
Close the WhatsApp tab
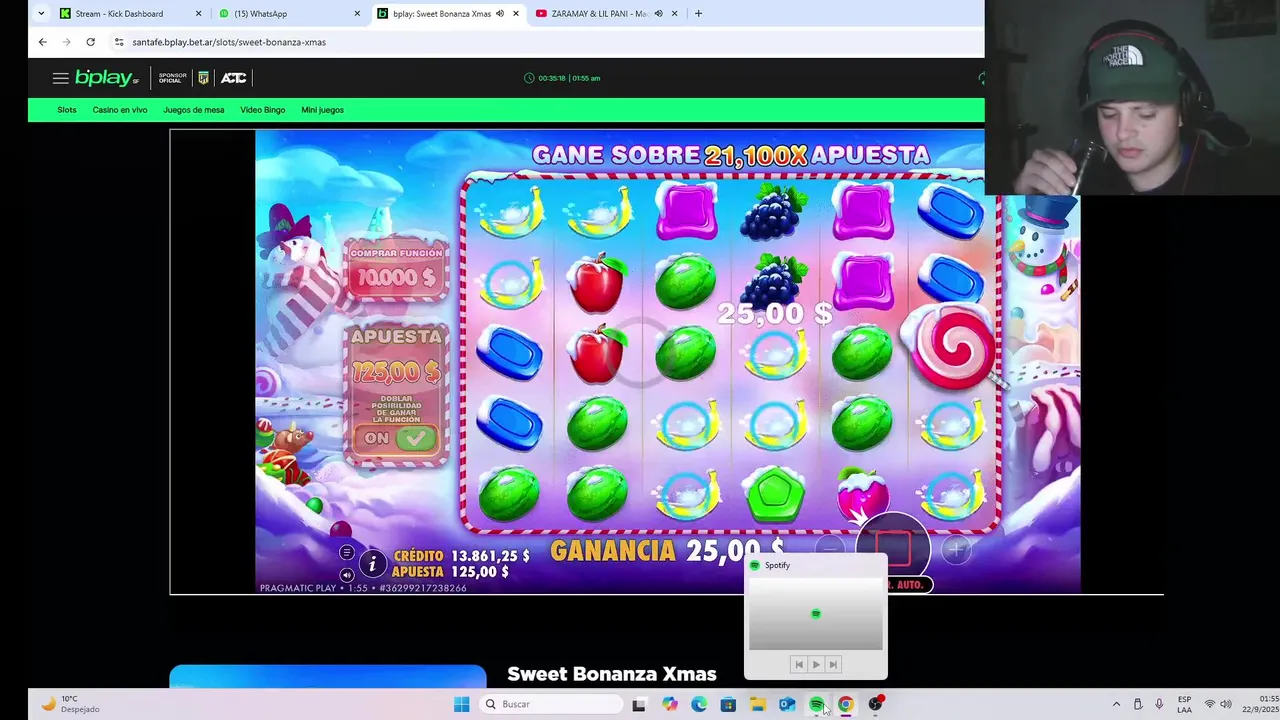357,14
